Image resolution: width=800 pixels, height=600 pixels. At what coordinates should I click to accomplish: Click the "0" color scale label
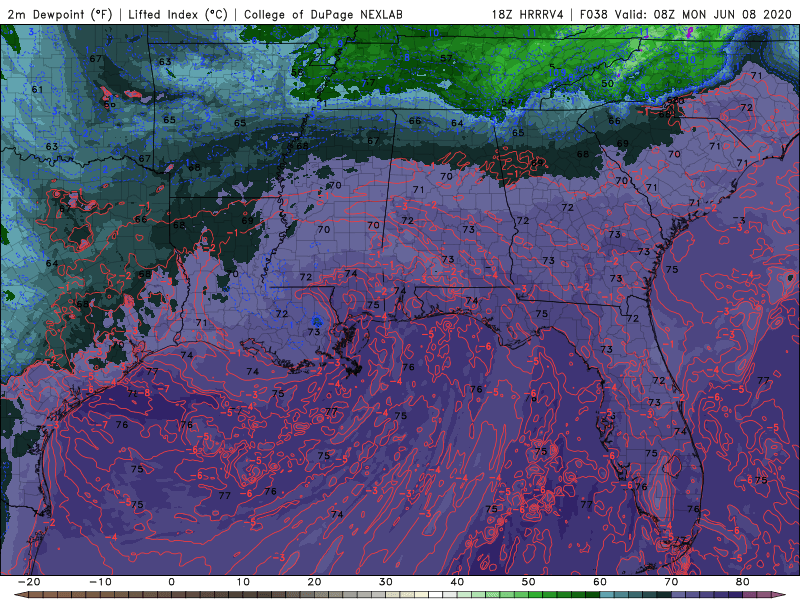pyautogui.click(x=171, y=582)
